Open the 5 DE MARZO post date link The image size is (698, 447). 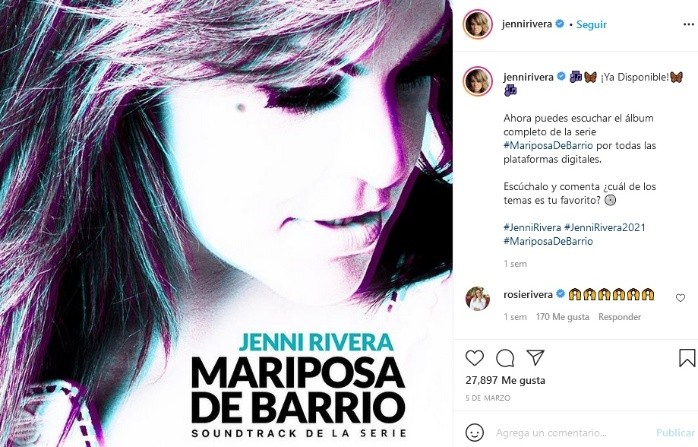tap(488, 398)
